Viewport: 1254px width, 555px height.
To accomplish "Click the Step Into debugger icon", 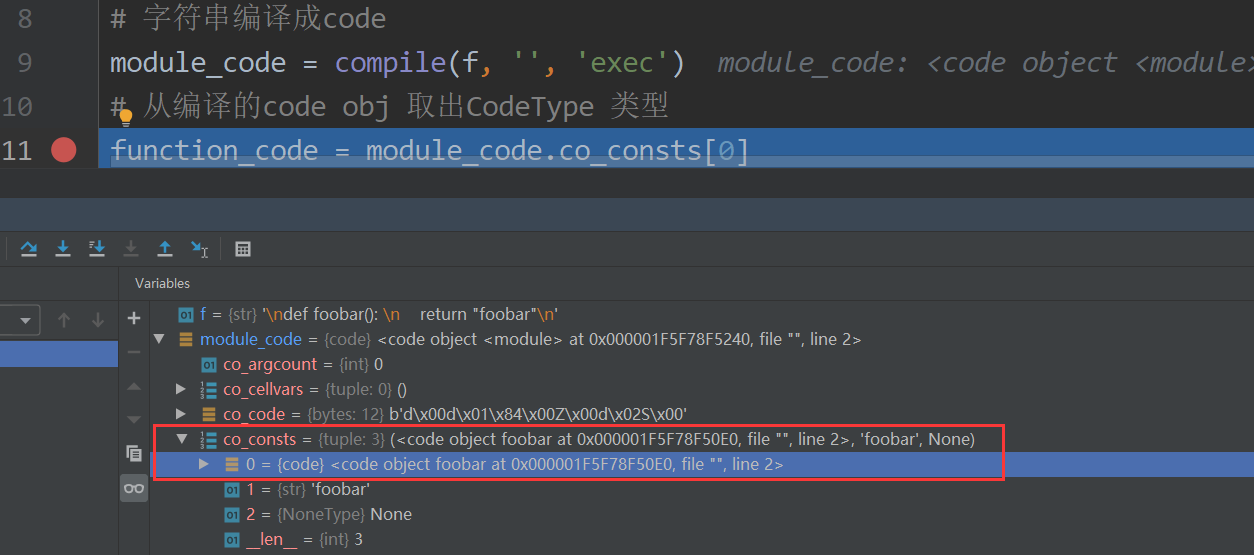I will (63, 249).
